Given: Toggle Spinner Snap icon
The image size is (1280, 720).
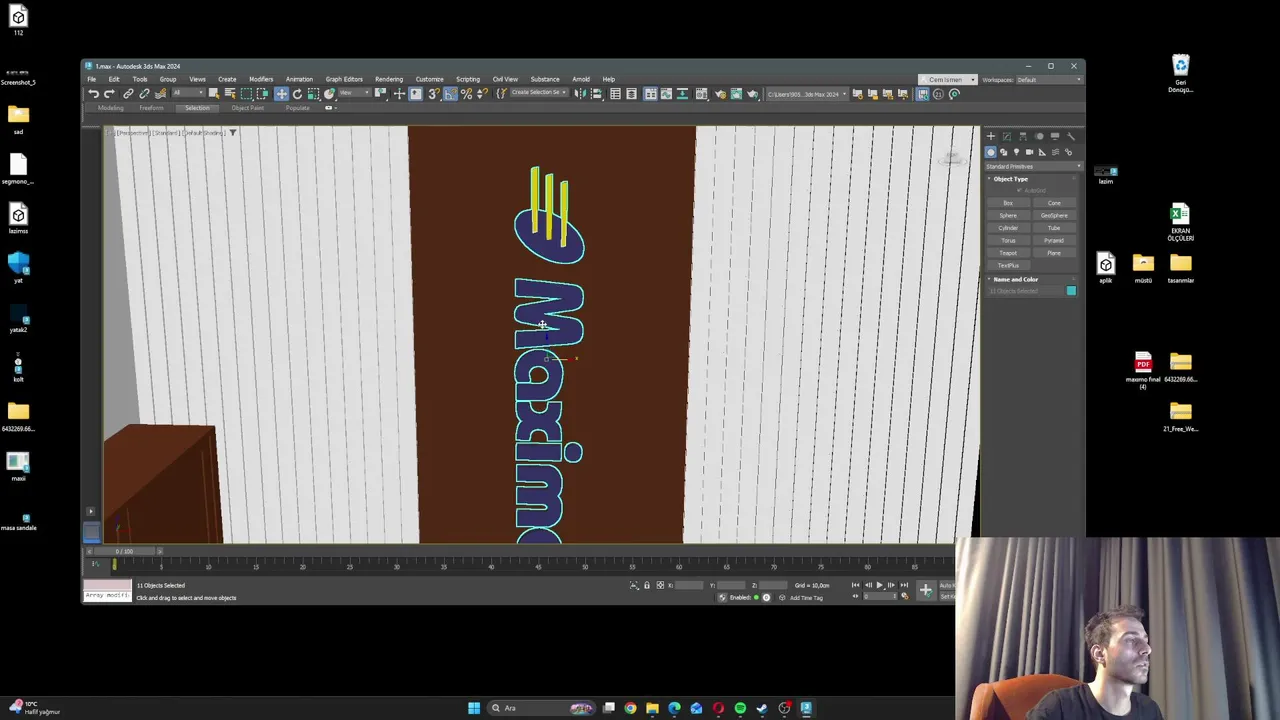Looking at the screenshot, I should pos(482,94).
